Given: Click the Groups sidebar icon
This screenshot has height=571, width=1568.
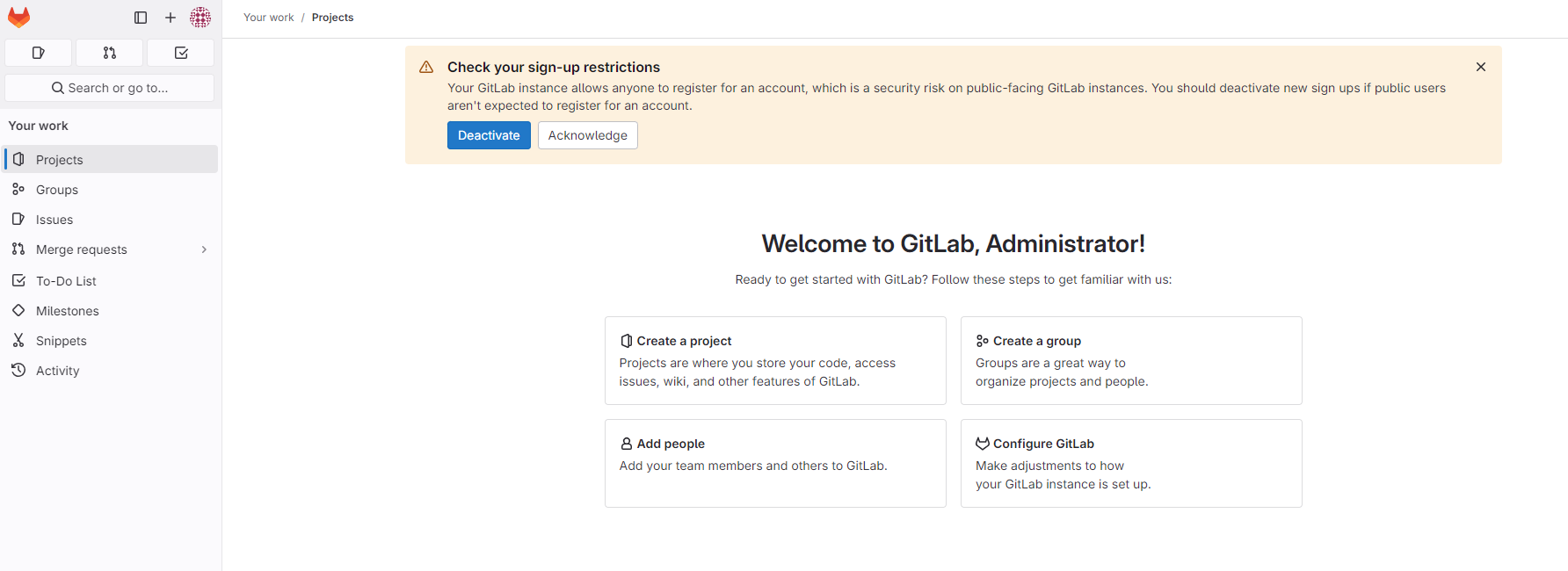Looking at the screenshot, I should click(18, 189).
